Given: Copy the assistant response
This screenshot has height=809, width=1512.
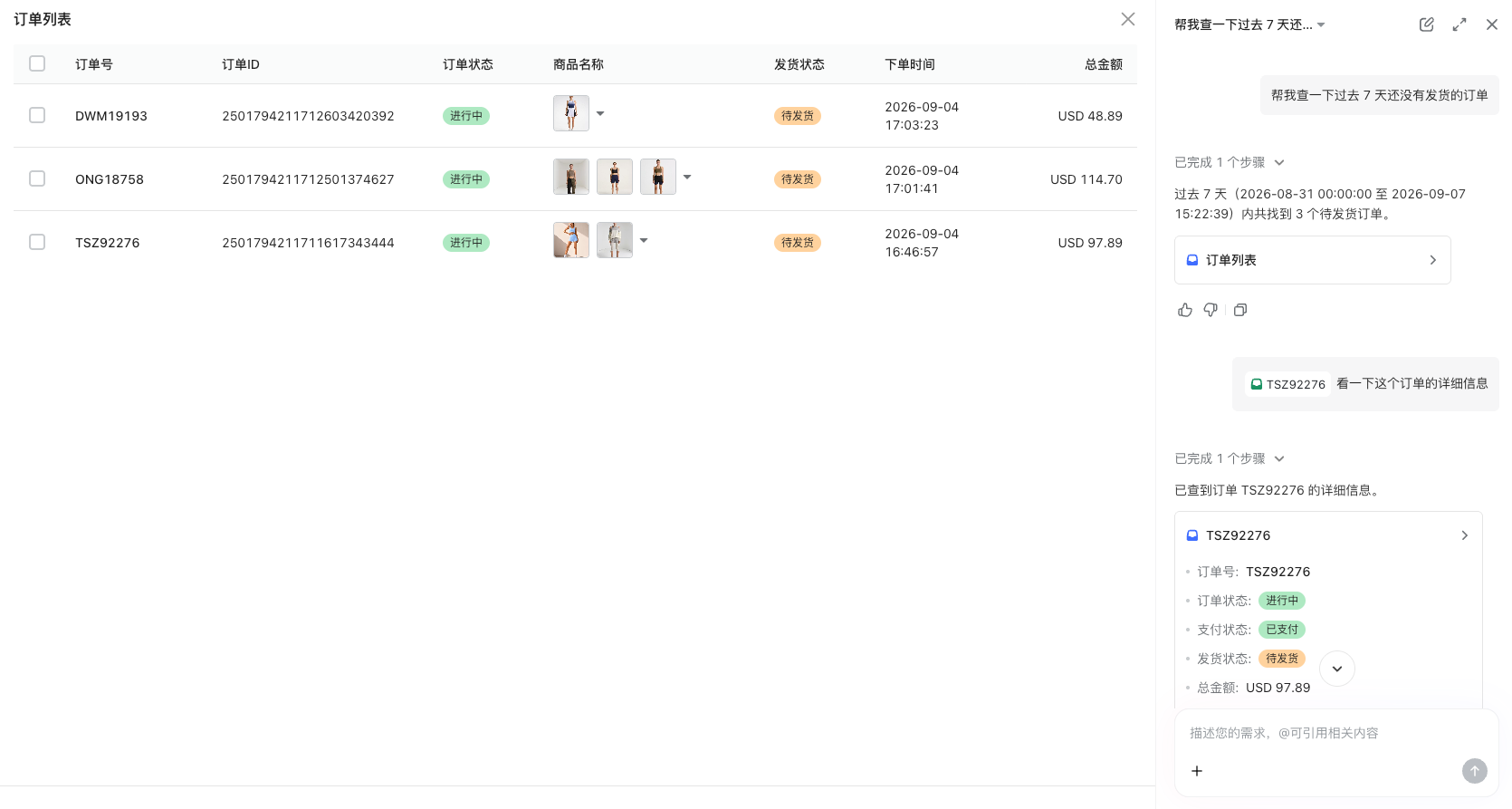Looking at the screenshot, I should (1240, 310).
